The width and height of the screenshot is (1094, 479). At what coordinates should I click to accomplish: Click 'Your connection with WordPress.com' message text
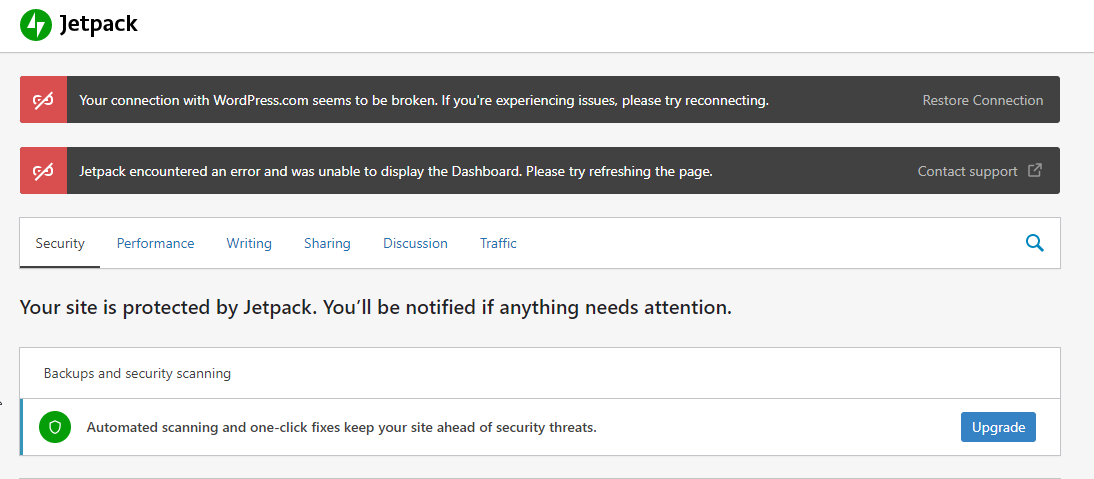click(x=424, y=100)
